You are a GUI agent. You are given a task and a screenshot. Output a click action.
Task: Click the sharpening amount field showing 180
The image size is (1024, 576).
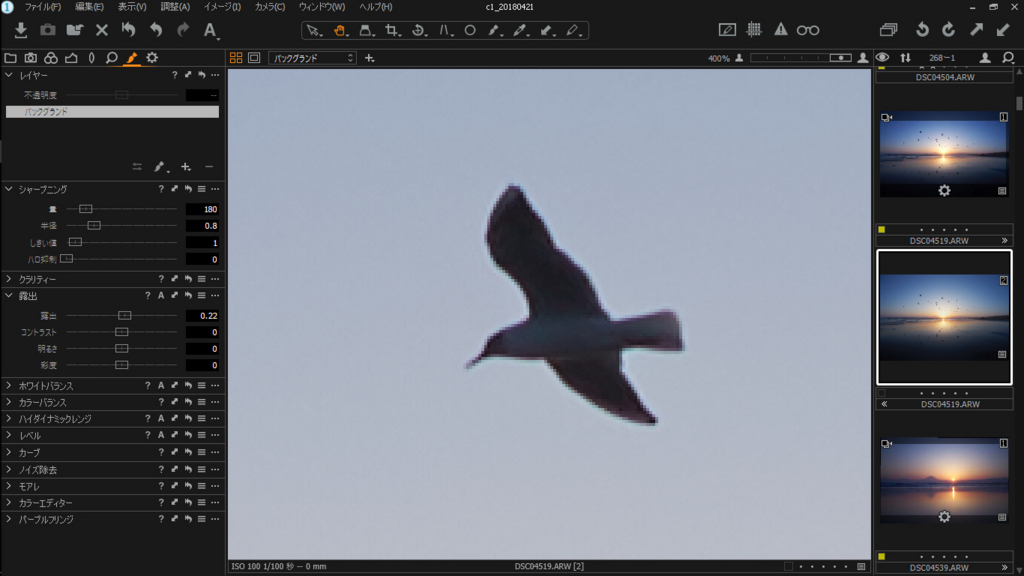click(202, 210)
